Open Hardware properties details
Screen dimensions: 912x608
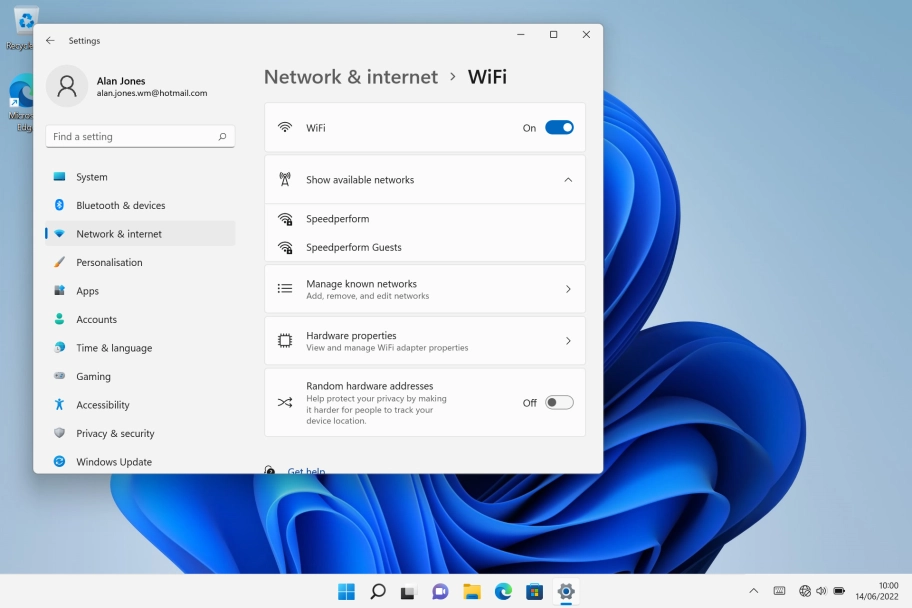click(x=569, y=340)
